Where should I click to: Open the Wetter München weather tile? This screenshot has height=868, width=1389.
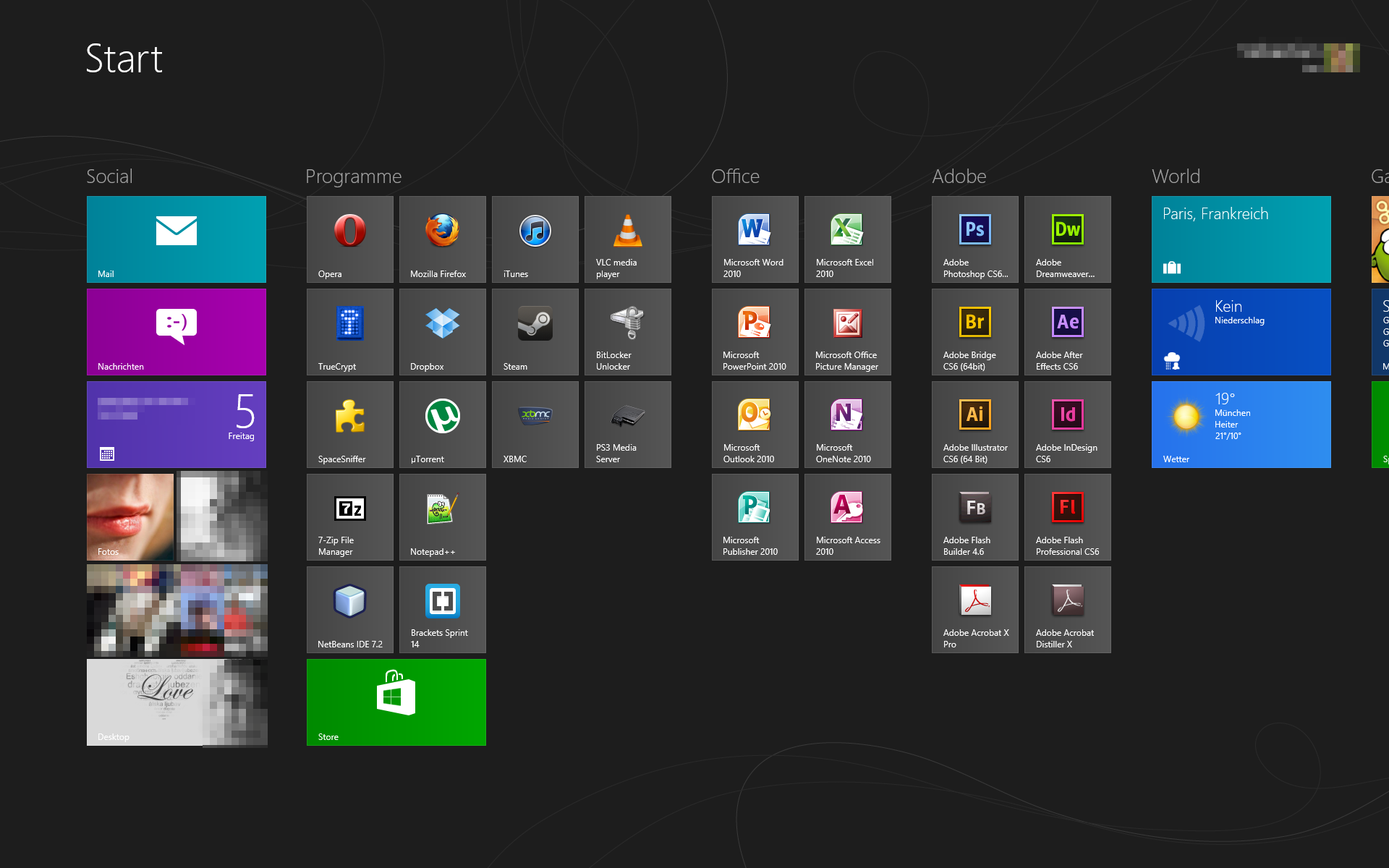click(1241, 424)
